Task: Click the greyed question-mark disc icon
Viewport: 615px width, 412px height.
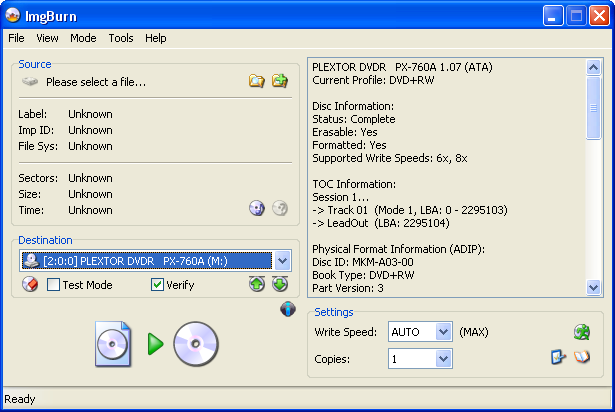Action: click(x=280, y=208)
